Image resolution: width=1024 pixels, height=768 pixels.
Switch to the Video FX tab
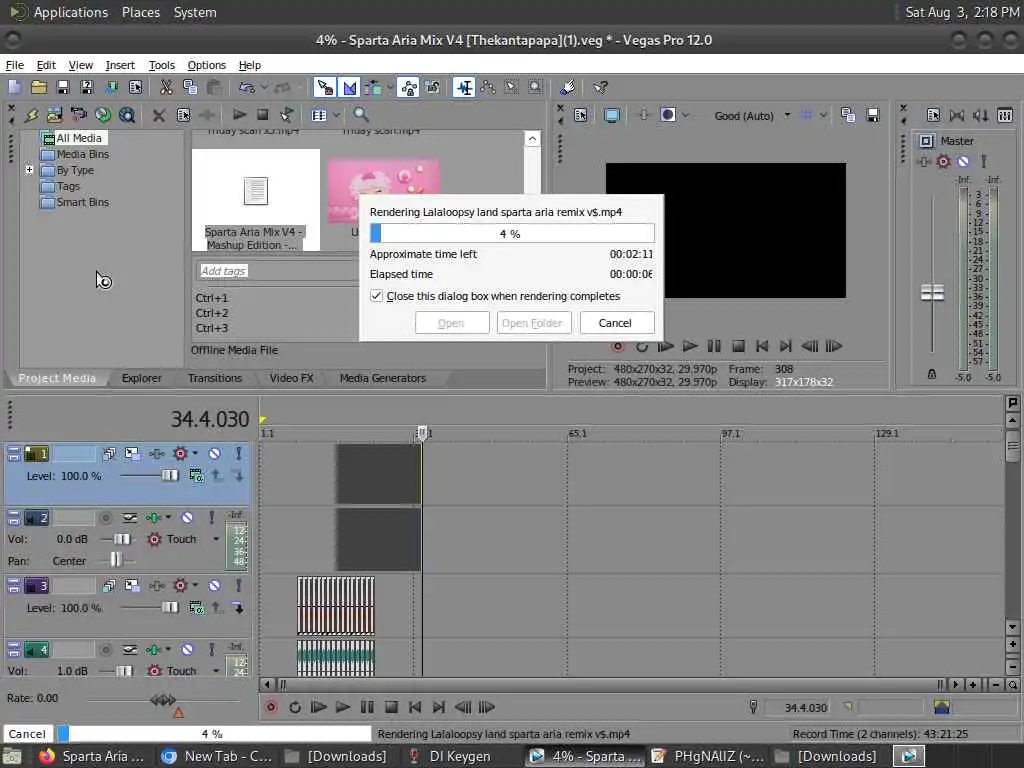point(291,378)
